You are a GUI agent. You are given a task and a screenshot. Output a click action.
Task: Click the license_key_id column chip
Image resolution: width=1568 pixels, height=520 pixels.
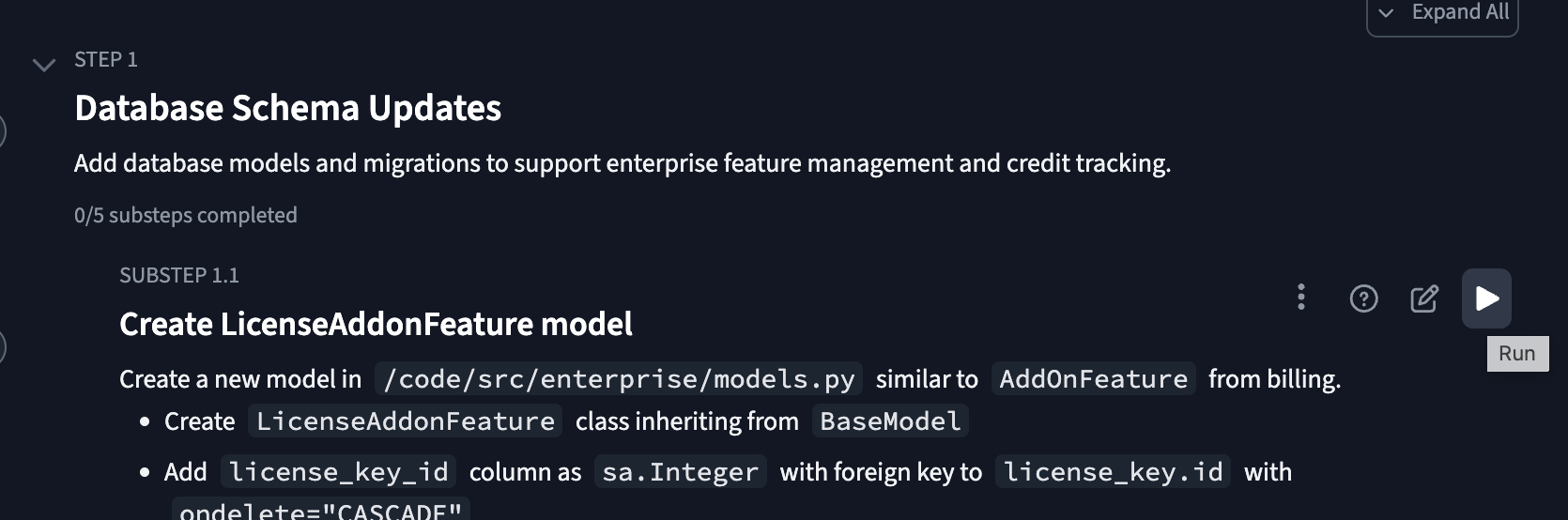coord(338,472)
